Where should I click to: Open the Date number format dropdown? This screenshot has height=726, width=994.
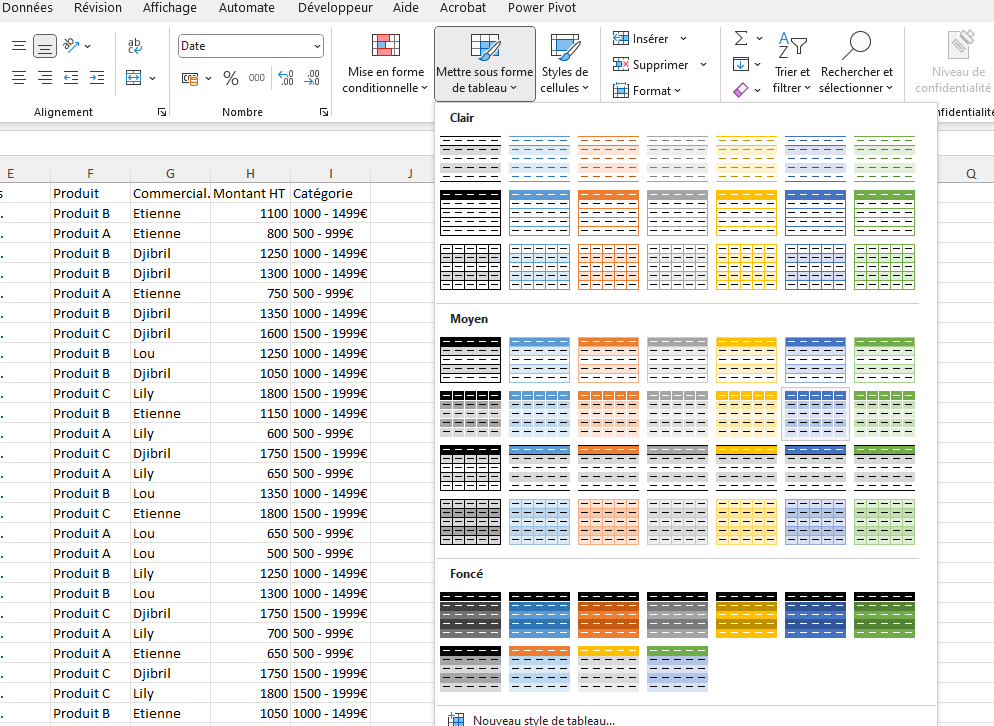[x=317, y=46]
